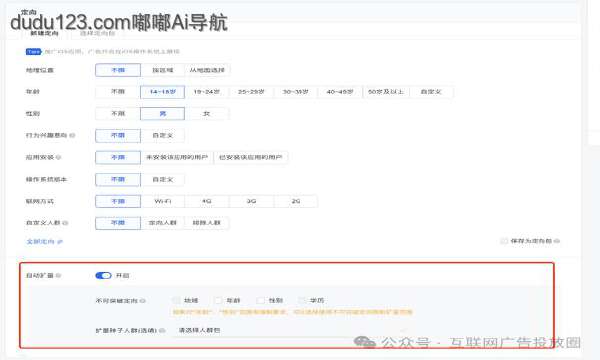Click info icon beside 自动扩量 label
The height and width of the screenshot is (360, 600).
click(58, 275)
